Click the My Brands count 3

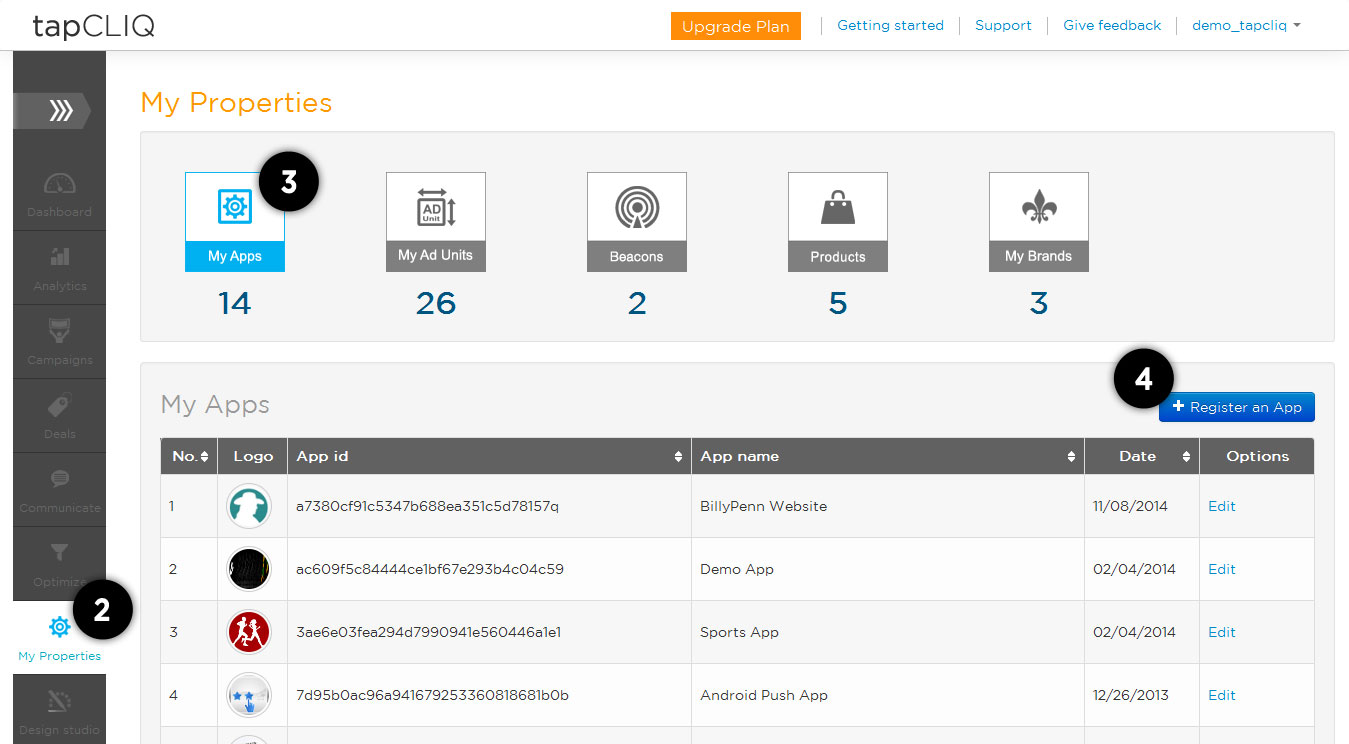click(1039, 303)
